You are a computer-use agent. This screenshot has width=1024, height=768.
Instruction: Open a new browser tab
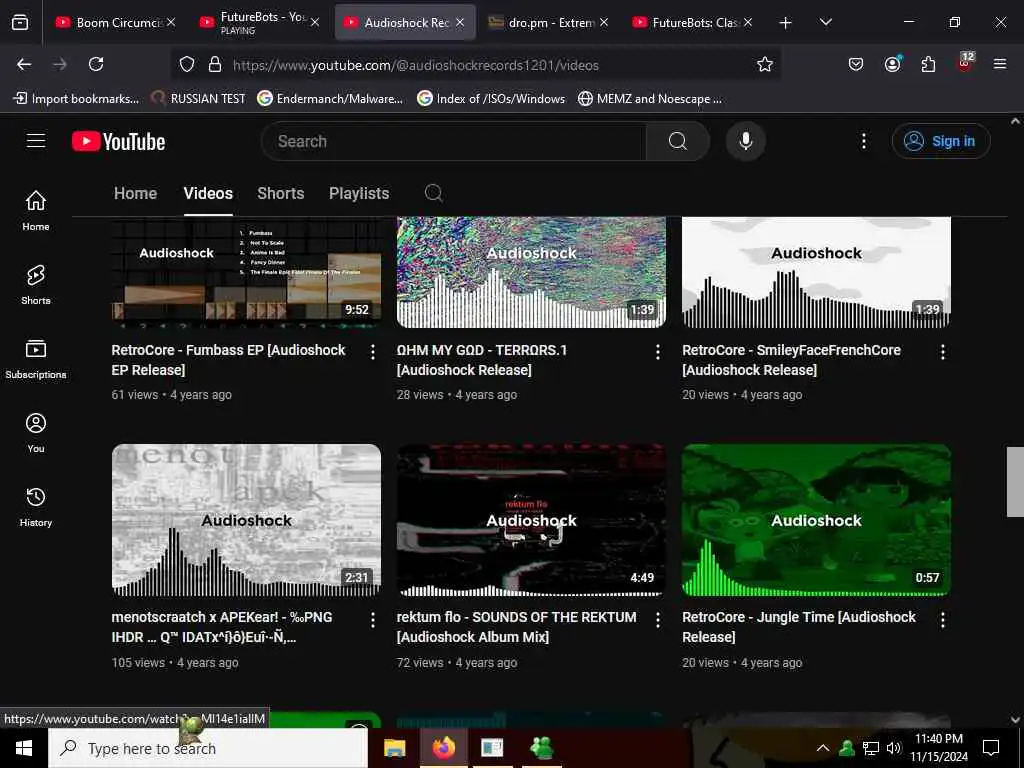coord(785,23)
